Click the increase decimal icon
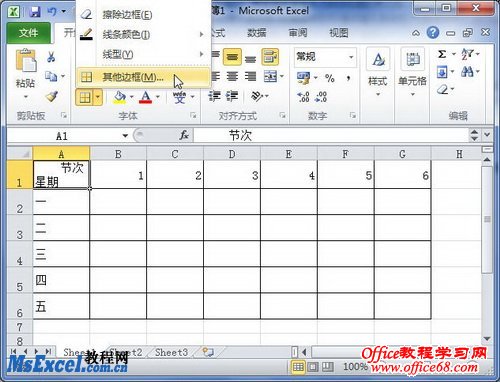 [x=303, y=97]
